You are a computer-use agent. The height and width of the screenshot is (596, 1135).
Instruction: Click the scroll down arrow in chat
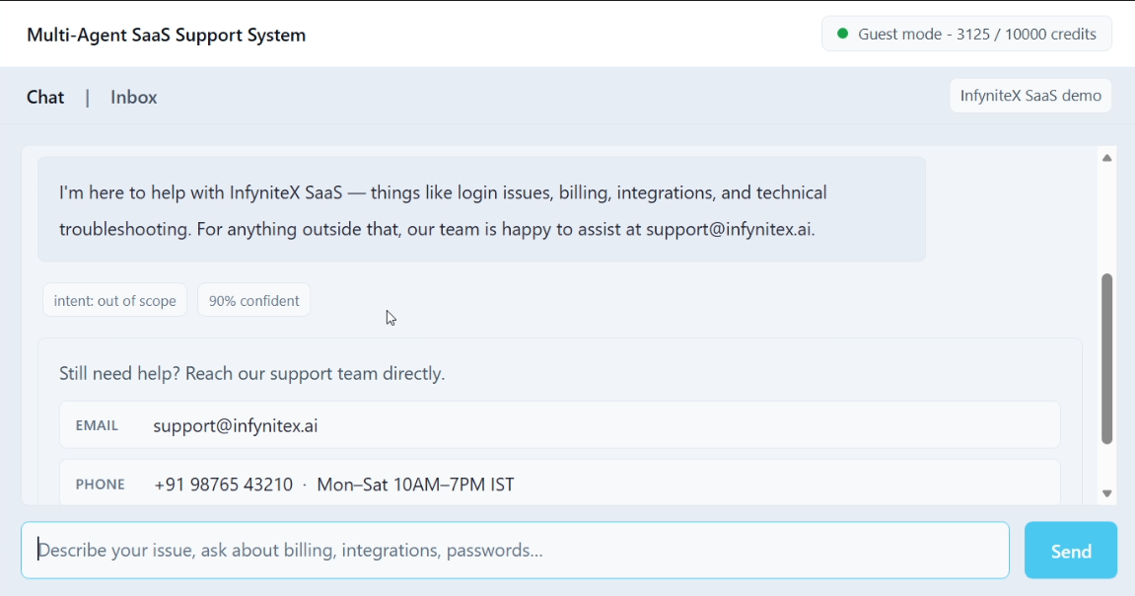(x=1107, y=493)
